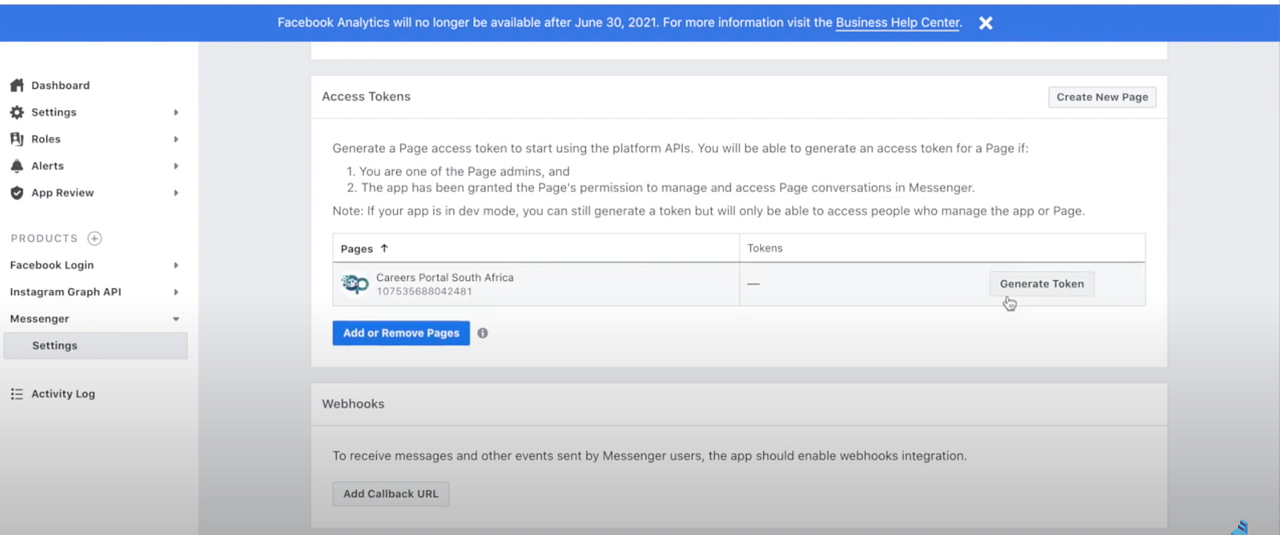Viewport: 1280px width, 535px height.
Task: Click page ID 107535688042481
Action: click(424, 292)
